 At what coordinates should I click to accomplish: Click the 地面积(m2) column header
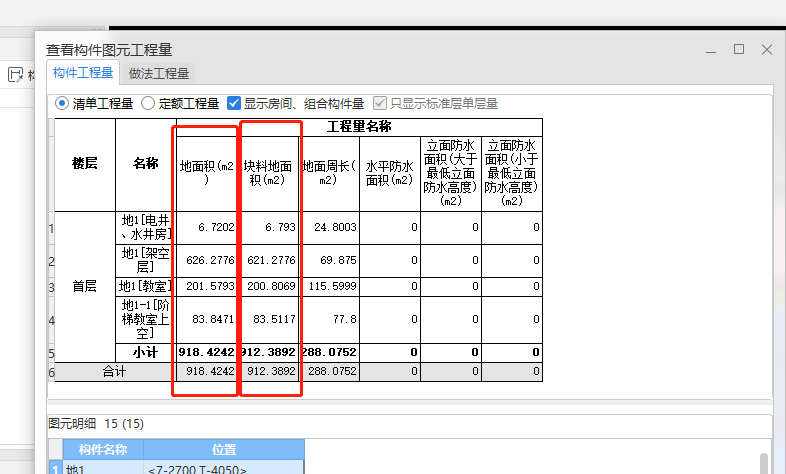207,173
